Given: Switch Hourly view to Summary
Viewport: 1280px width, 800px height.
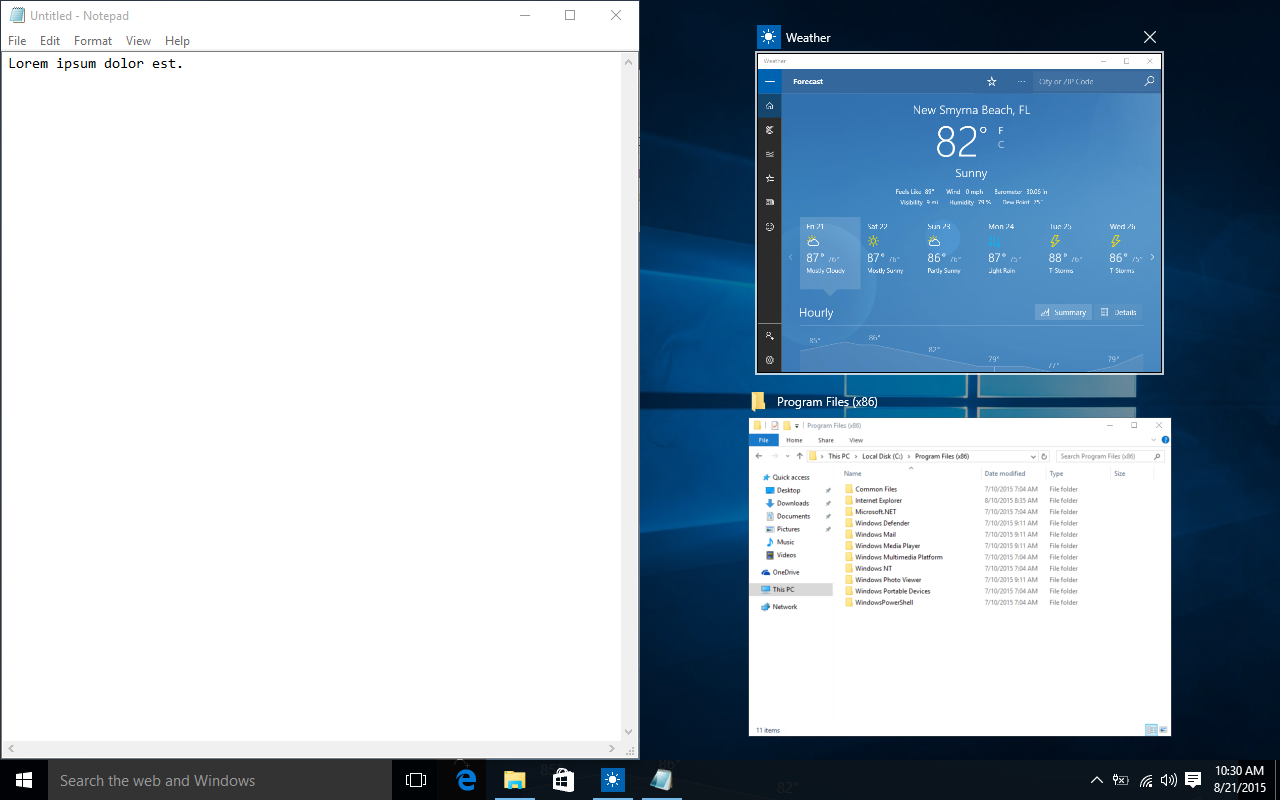Looking at the screenshot, I should click(x=1063, y=312).
